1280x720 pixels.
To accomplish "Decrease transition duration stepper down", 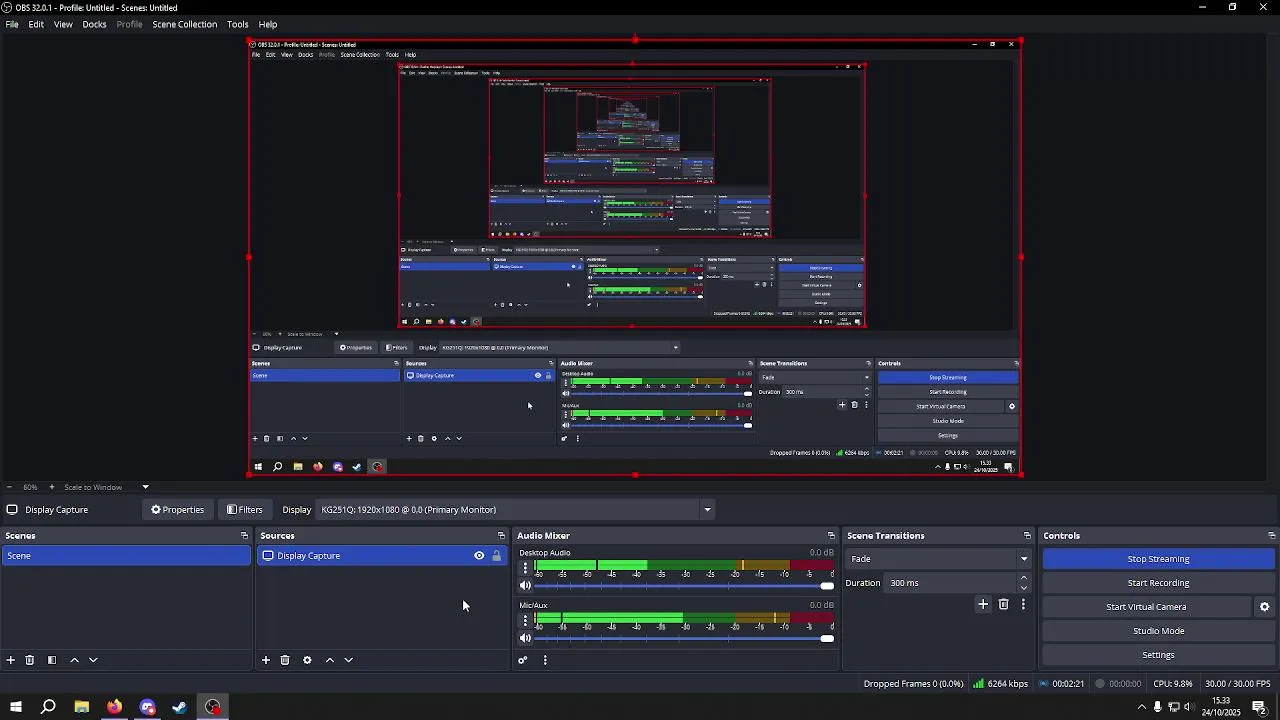I will (1023, 588).
